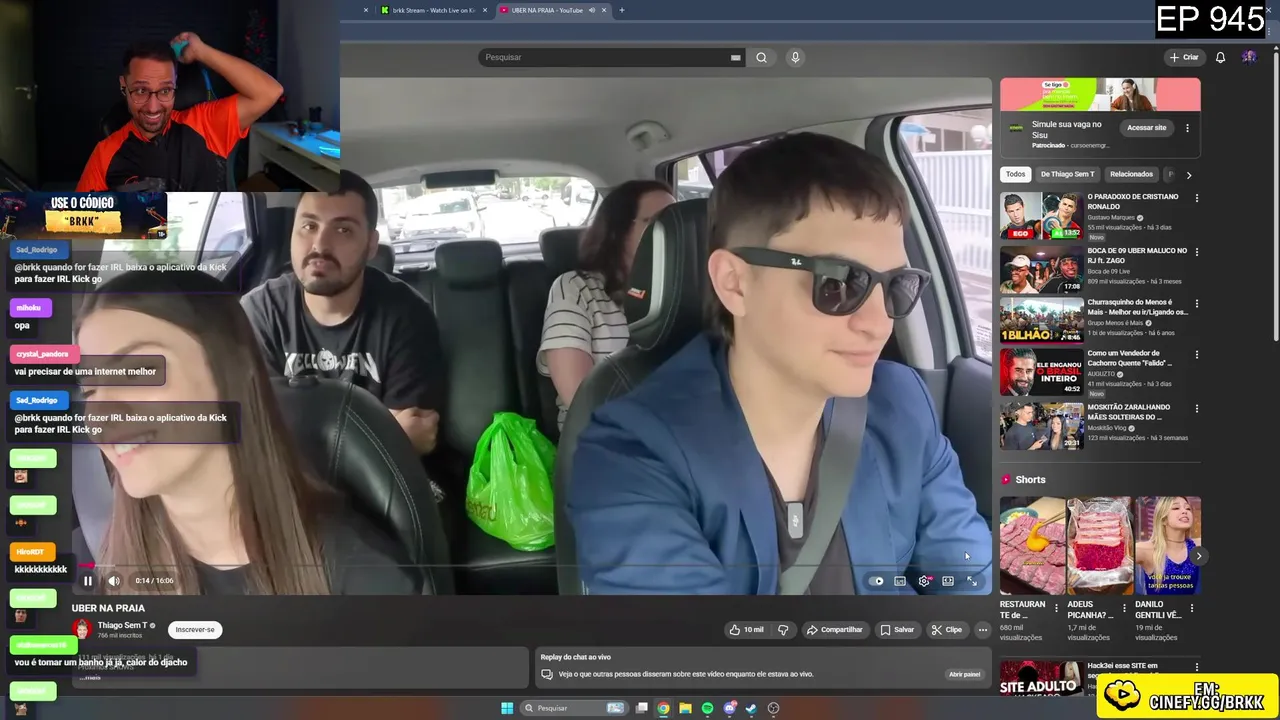Click the Acessar site ad button
The height and width of the screenshot is (720, 1280).
click(1146, 127)
